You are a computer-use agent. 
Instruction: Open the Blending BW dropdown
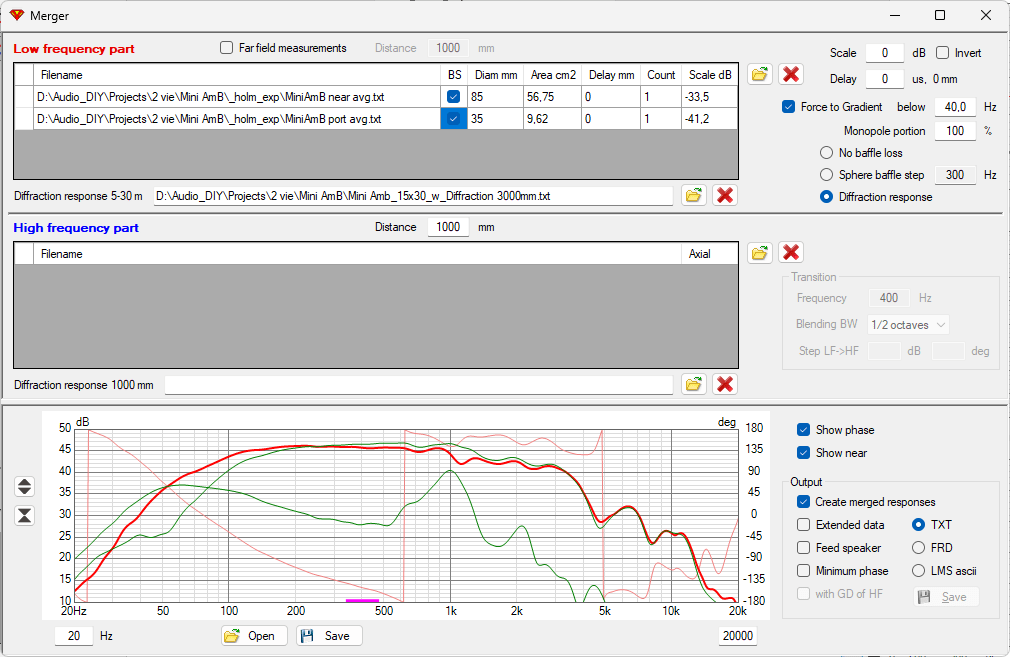pos(909,325)
